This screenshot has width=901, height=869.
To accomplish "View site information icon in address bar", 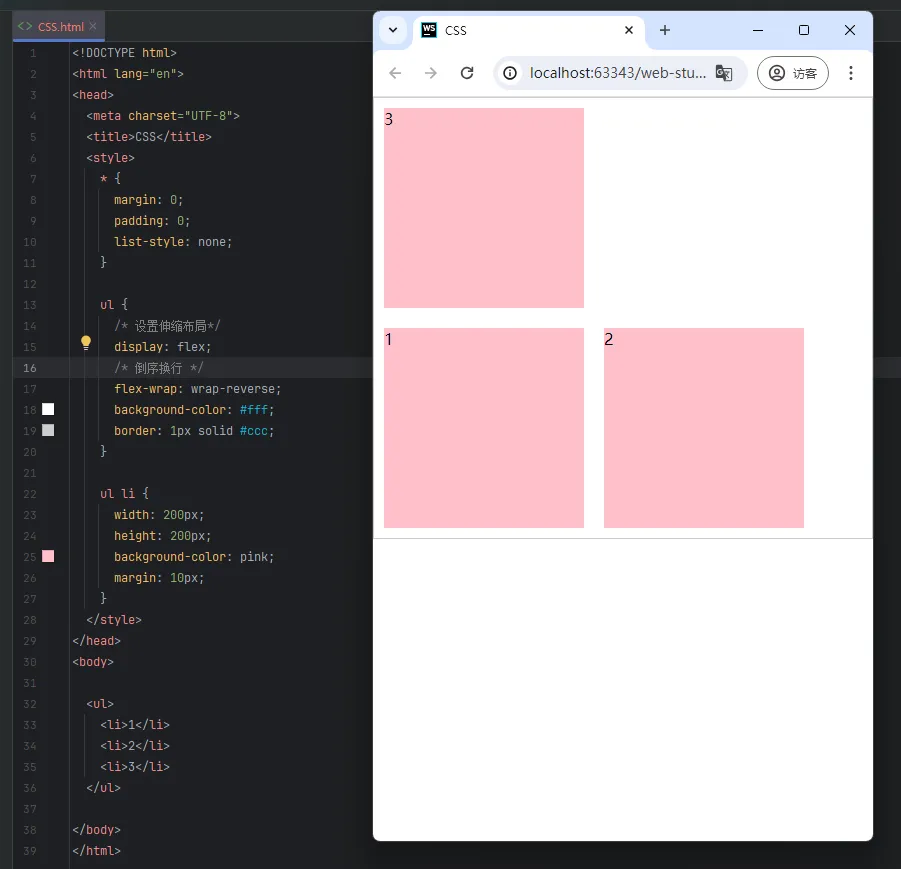I will coord(511,73).
